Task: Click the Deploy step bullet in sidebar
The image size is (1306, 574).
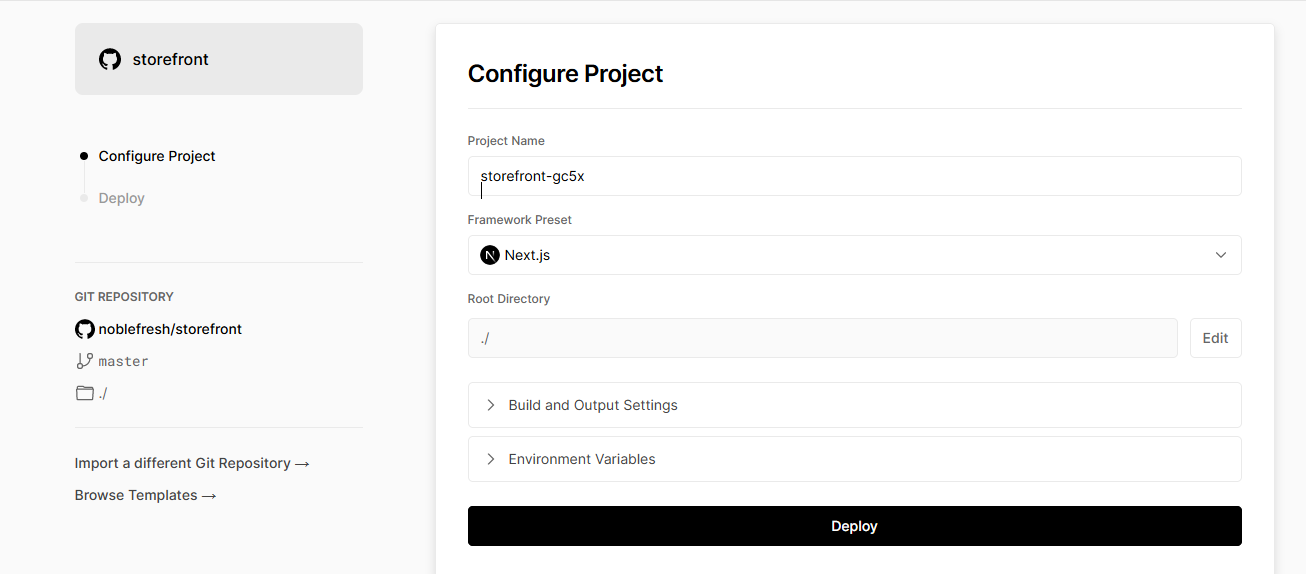Action: (84, 198)
